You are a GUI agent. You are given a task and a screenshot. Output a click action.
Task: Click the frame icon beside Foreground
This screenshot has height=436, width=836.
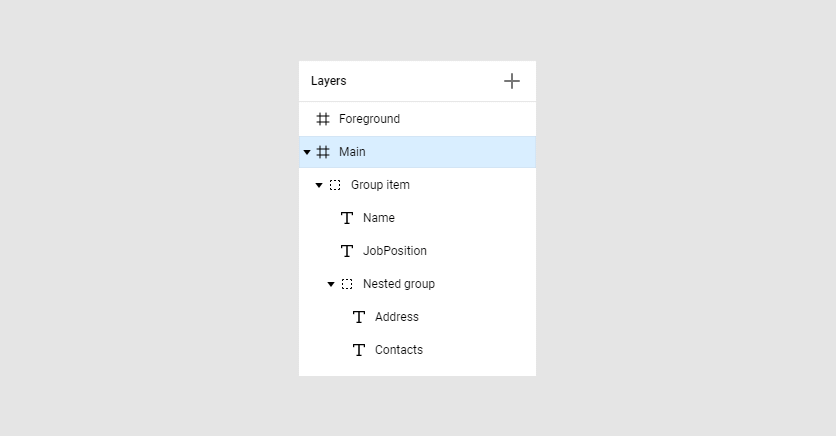click(323, 119)
